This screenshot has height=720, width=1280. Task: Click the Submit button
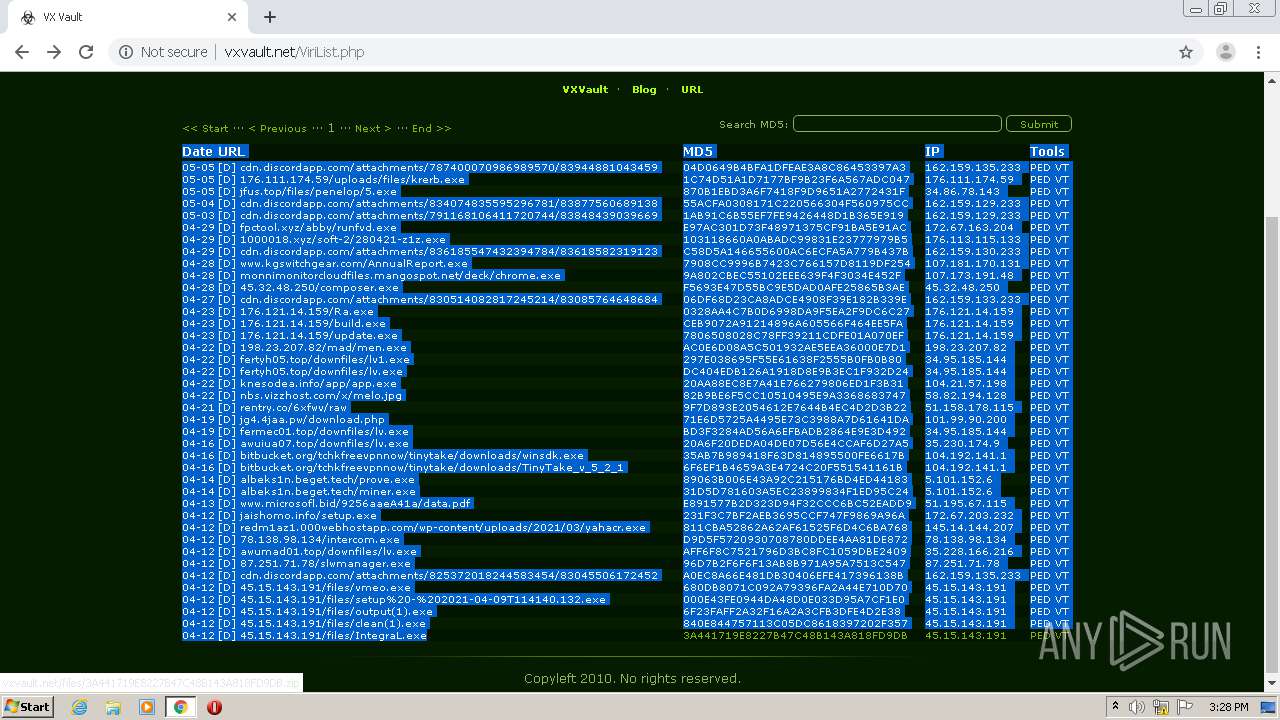pyautogui.click(x=1039, y=124)
